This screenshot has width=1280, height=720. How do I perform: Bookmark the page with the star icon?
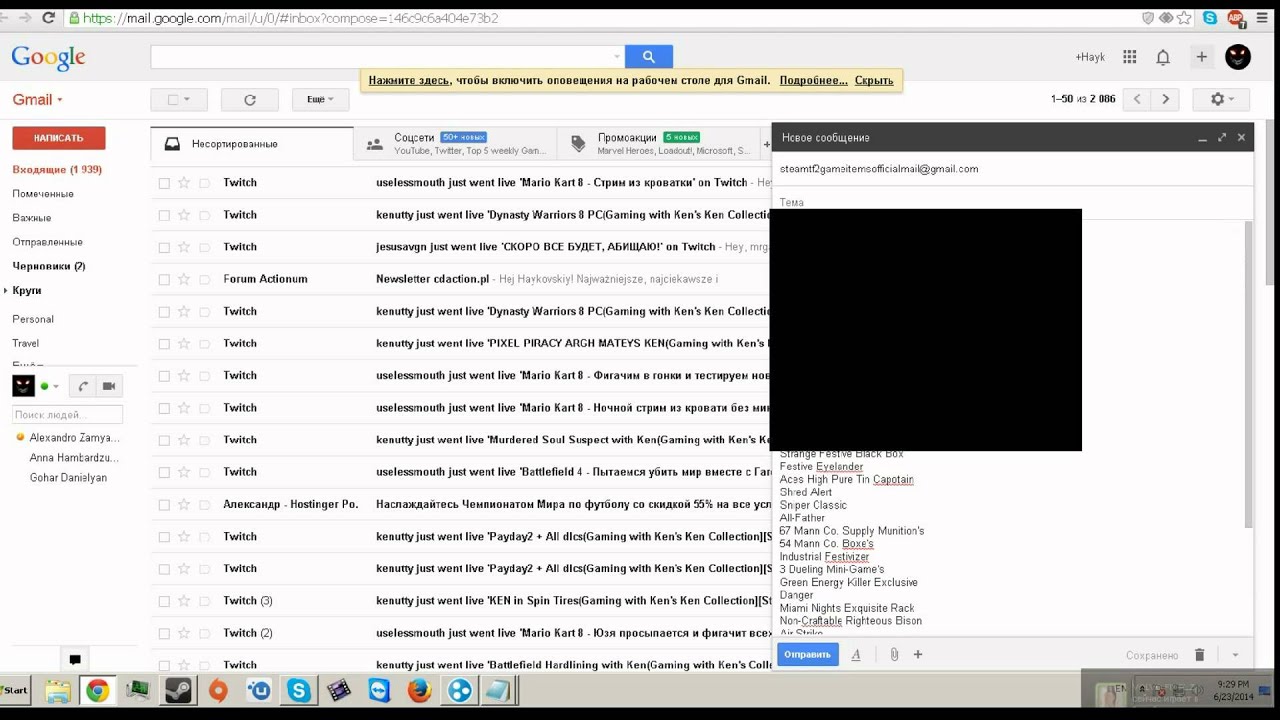pyautogui.click(x=1185, y=18)
